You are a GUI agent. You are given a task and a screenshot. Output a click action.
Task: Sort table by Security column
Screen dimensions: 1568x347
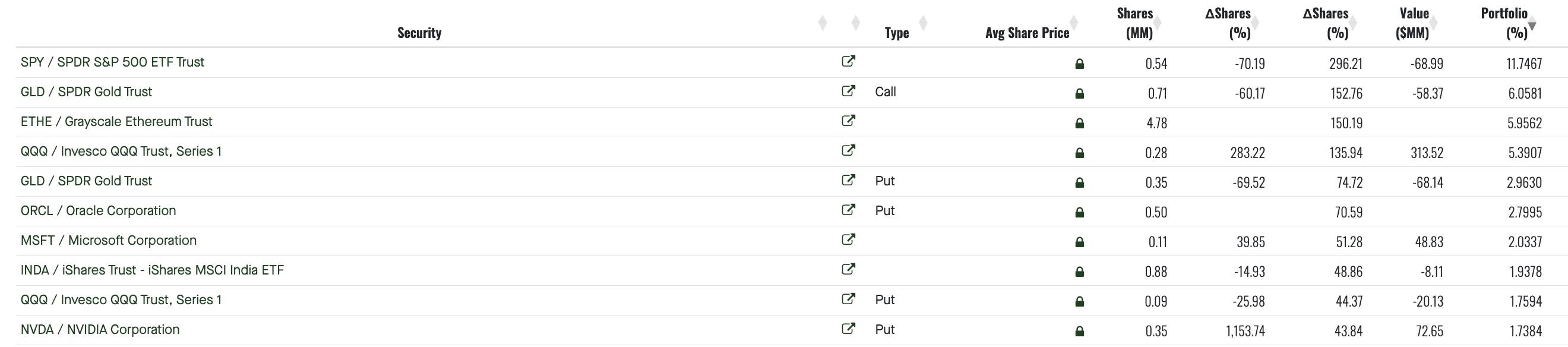[x=419, y=33]
